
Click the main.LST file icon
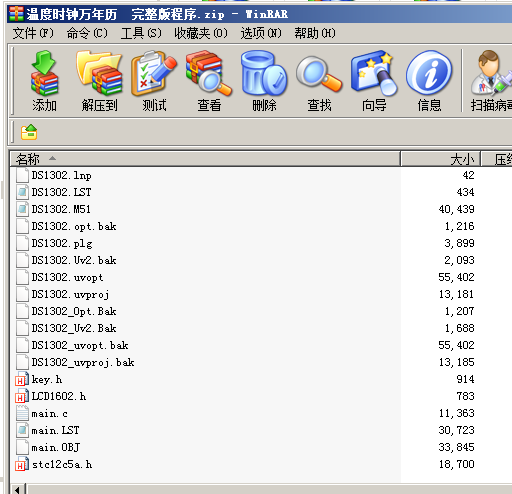click(22, 430)
